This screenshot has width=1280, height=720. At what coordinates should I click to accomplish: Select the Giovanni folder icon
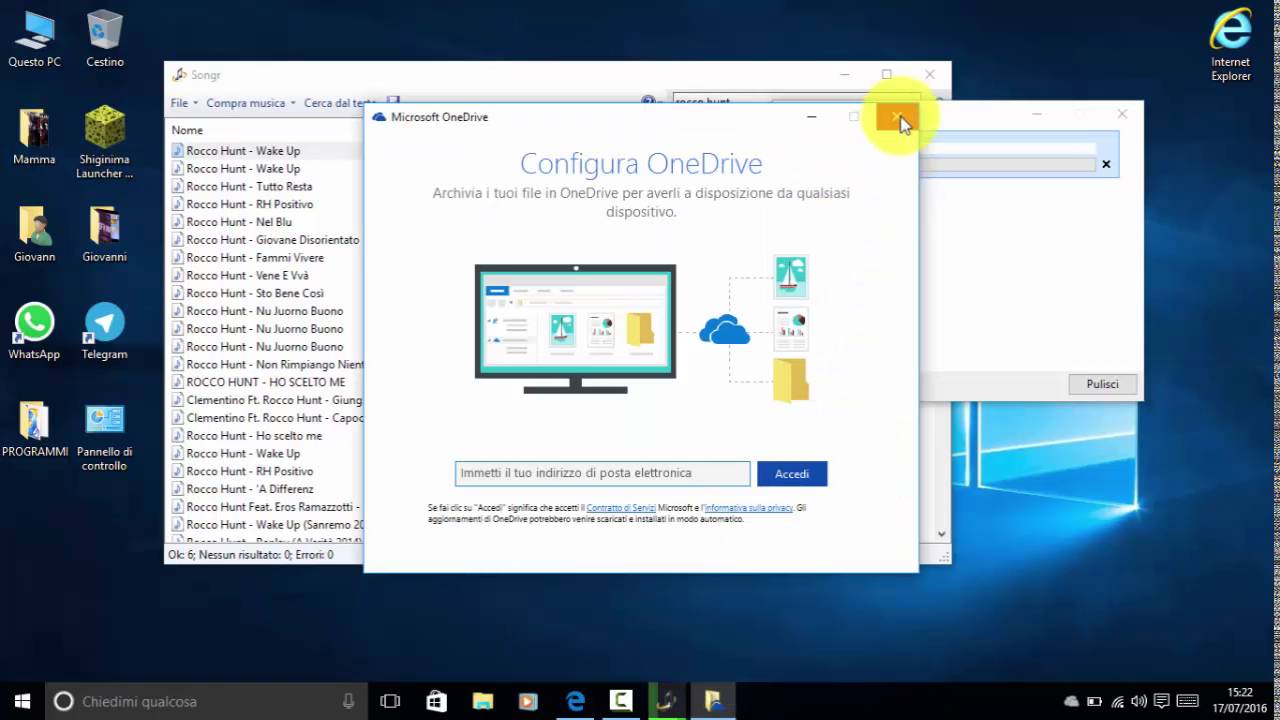point(105,234)
